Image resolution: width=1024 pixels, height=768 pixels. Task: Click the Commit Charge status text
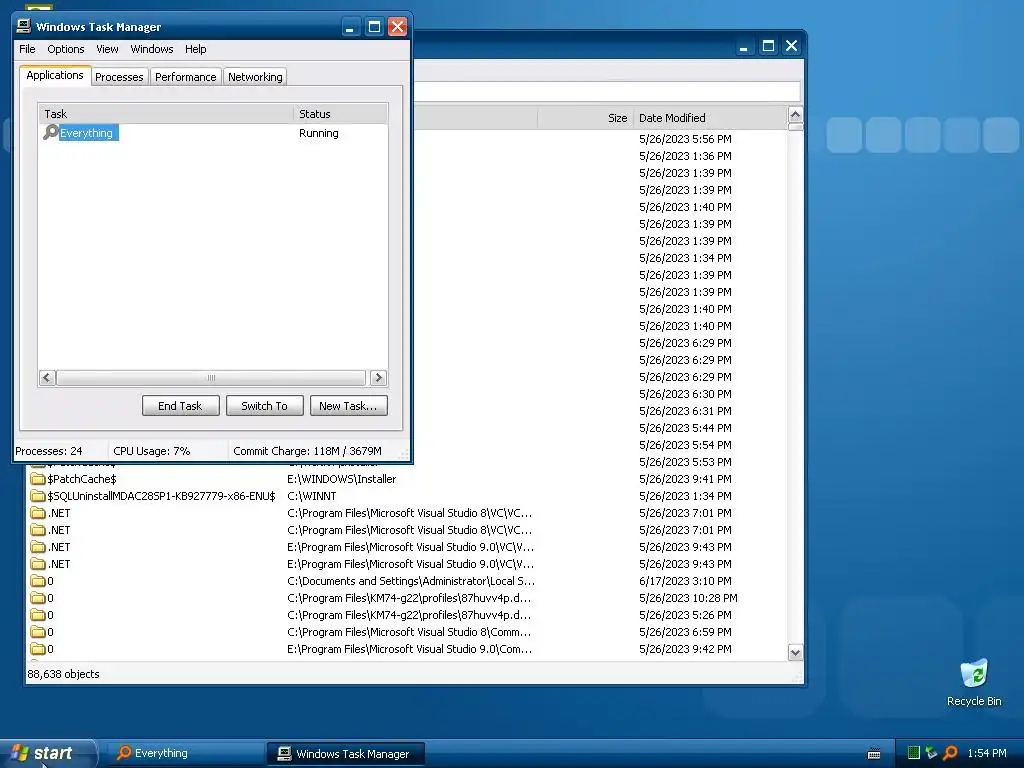click(307, 451)
